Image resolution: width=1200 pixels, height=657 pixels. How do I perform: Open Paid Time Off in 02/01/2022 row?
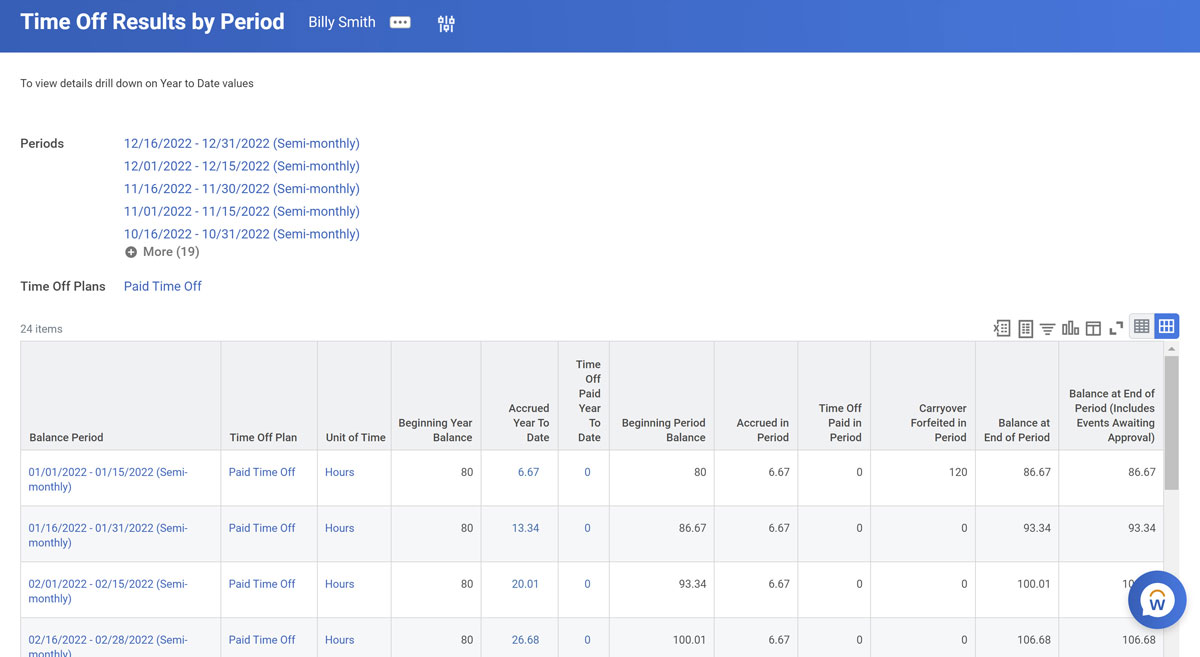click(x=262, y=584)
